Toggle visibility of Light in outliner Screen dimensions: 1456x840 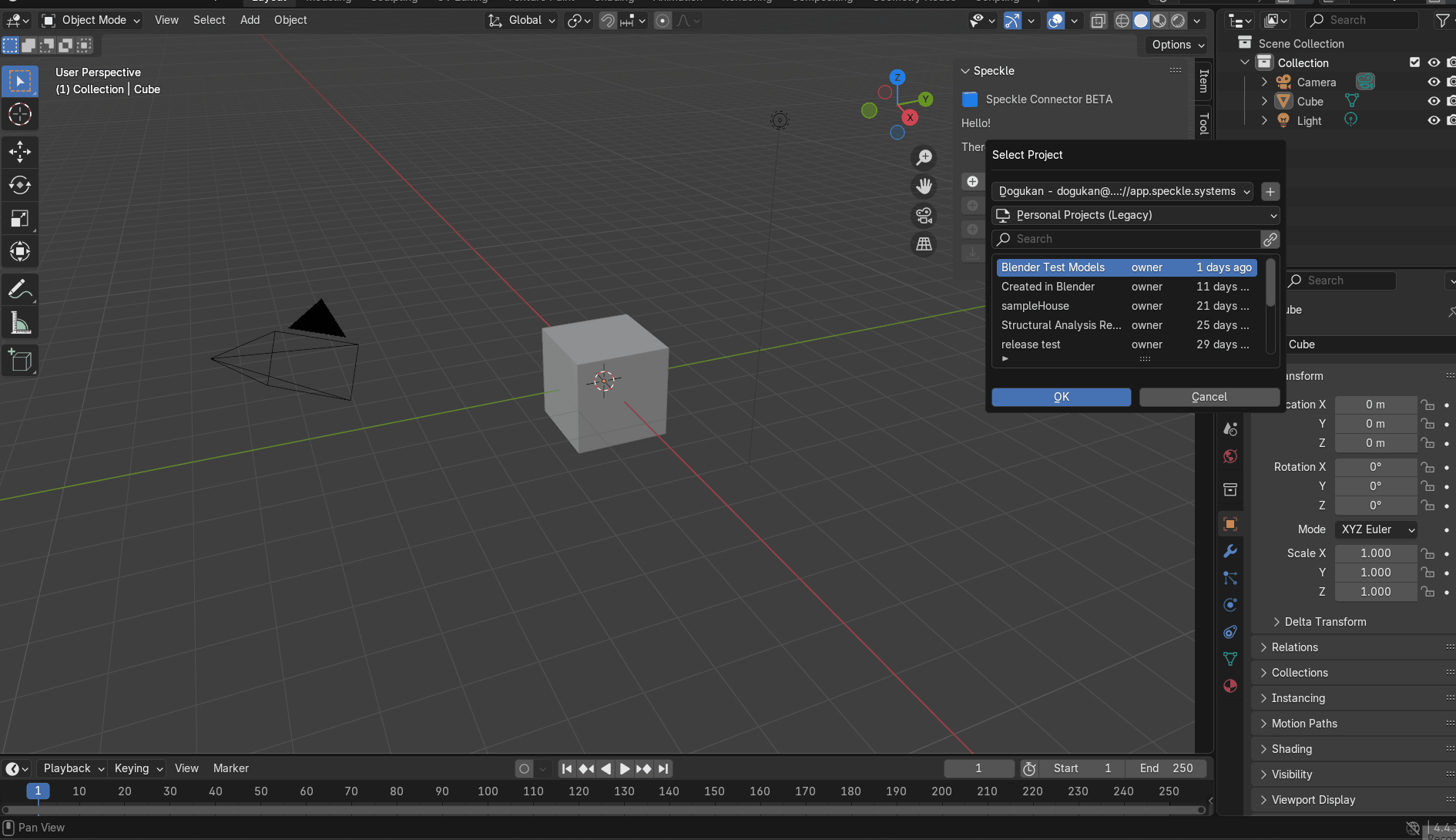click(1434, 120)
